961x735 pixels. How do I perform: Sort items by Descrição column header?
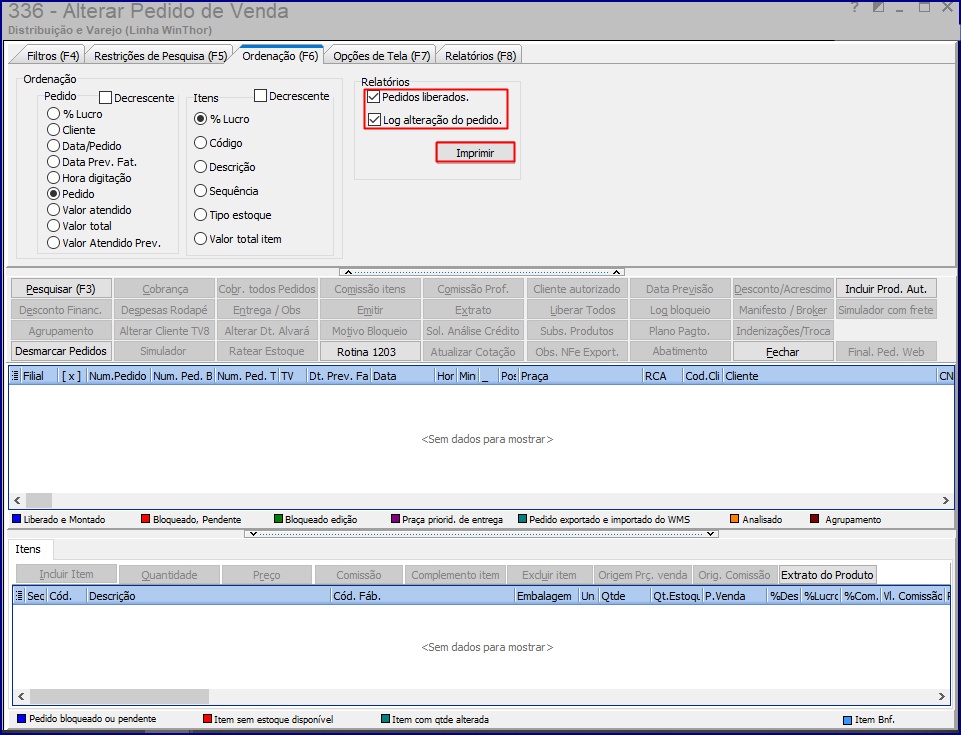208,596
